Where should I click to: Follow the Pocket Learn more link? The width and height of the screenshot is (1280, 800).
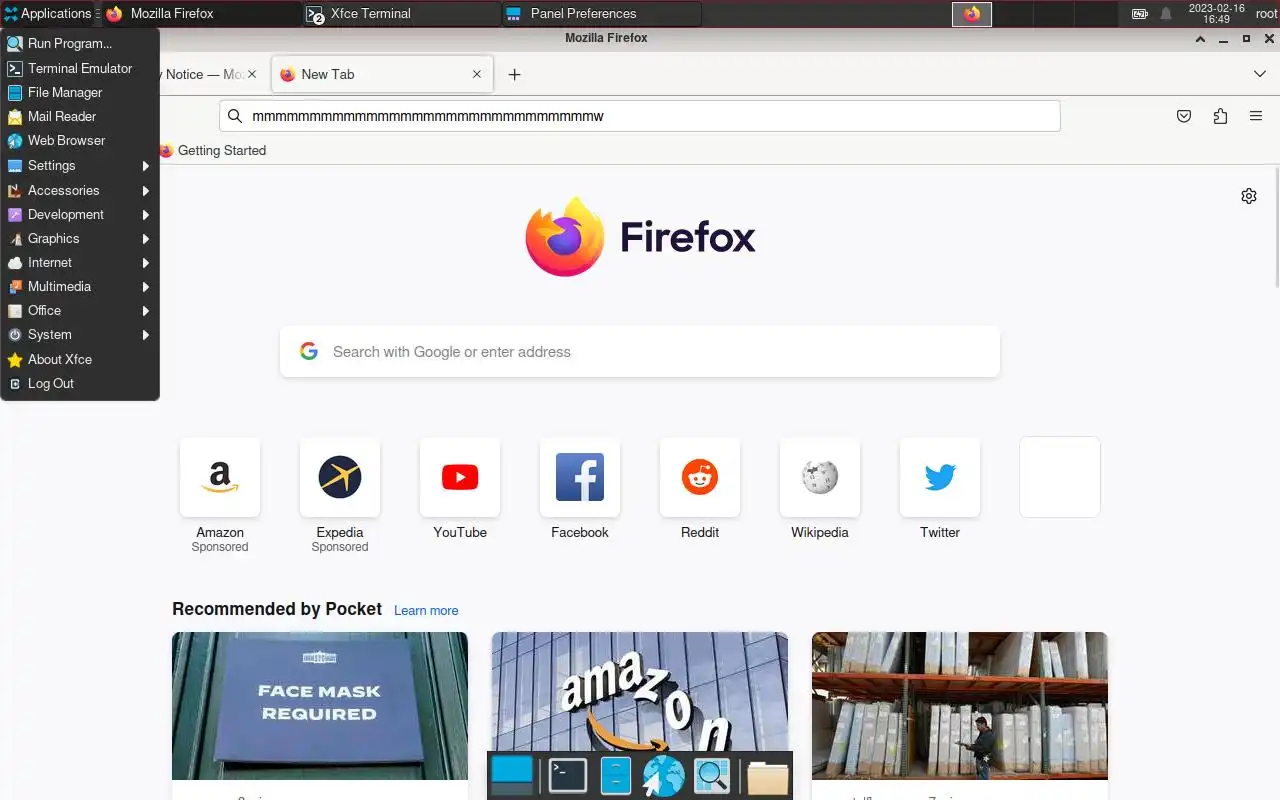click(x=426, y=610)
